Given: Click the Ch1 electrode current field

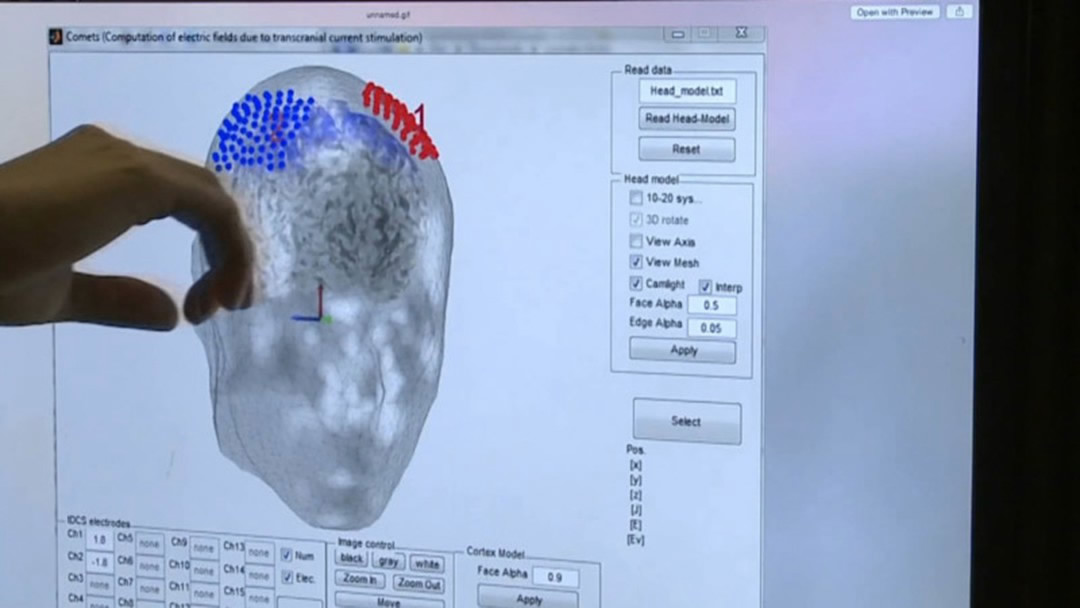Looking at the screenshot, I should tap(99, 540).
